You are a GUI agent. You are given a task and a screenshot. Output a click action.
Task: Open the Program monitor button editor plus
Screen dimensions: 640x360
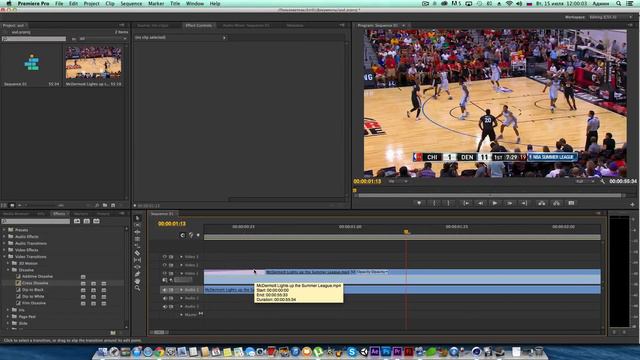632,204
